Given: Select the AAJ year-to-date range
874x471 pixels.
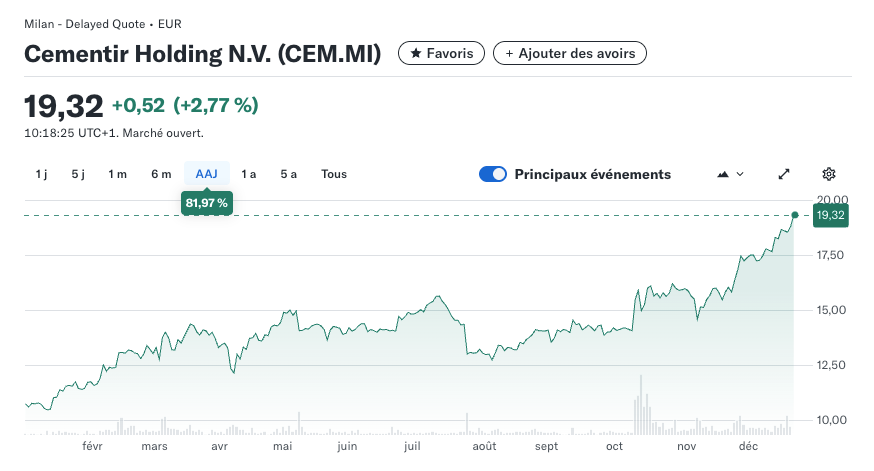Looking at the screenshot, I should click(206, 174).
